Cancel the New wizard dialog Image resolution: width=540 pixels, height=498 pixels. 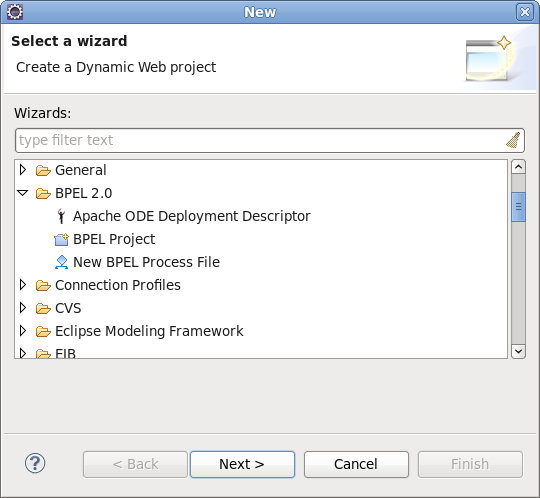point(356,464)
